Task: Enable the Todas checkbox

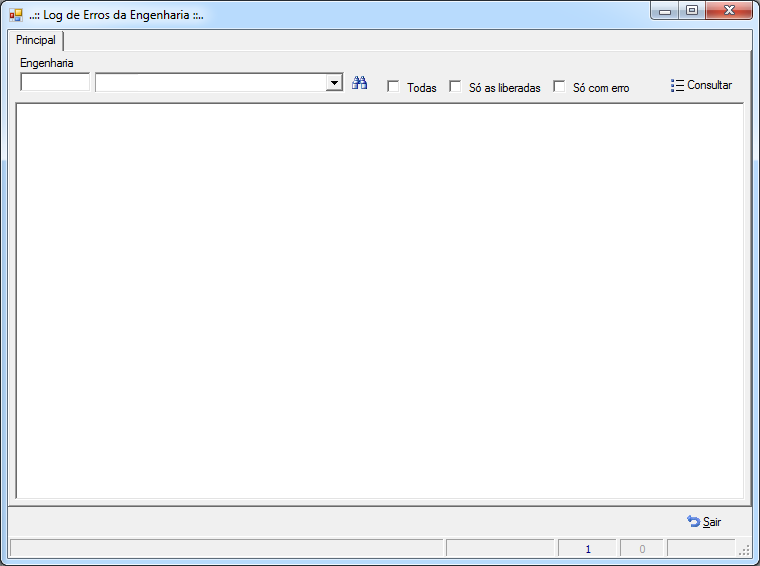Action: (x=393, y=87)
